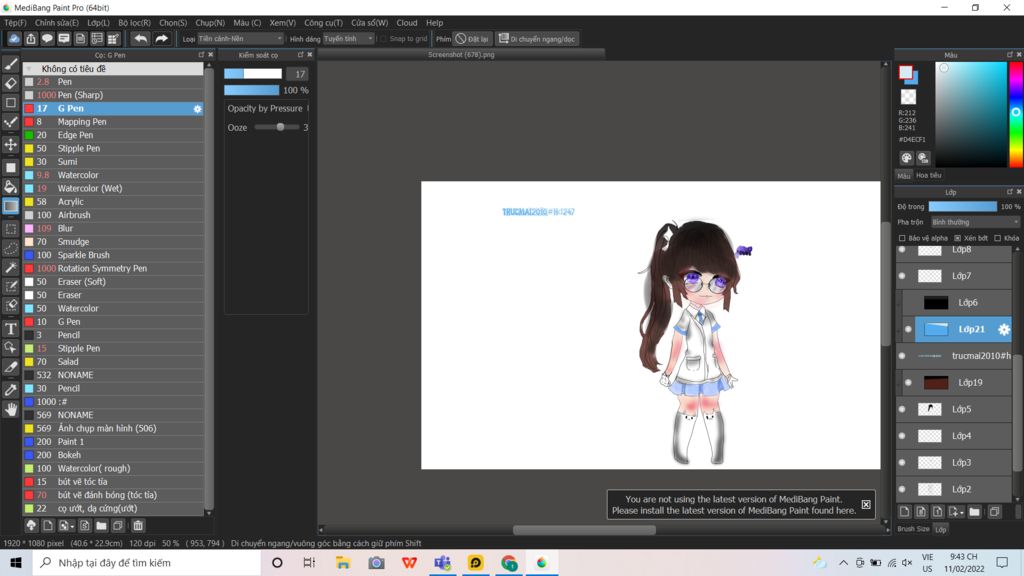
Task: Open the Lớp(L) menu
Action: click(99, 23)
